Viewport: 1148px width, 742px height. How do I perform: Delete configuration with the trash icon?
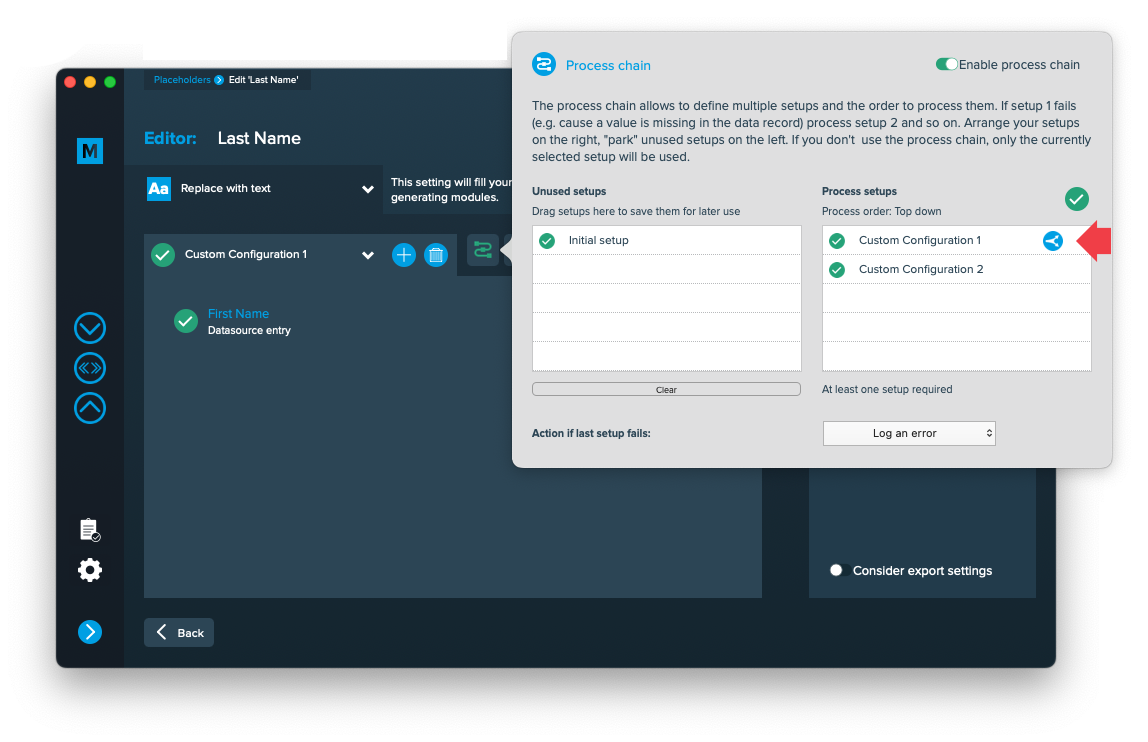(x=436, y=255)
